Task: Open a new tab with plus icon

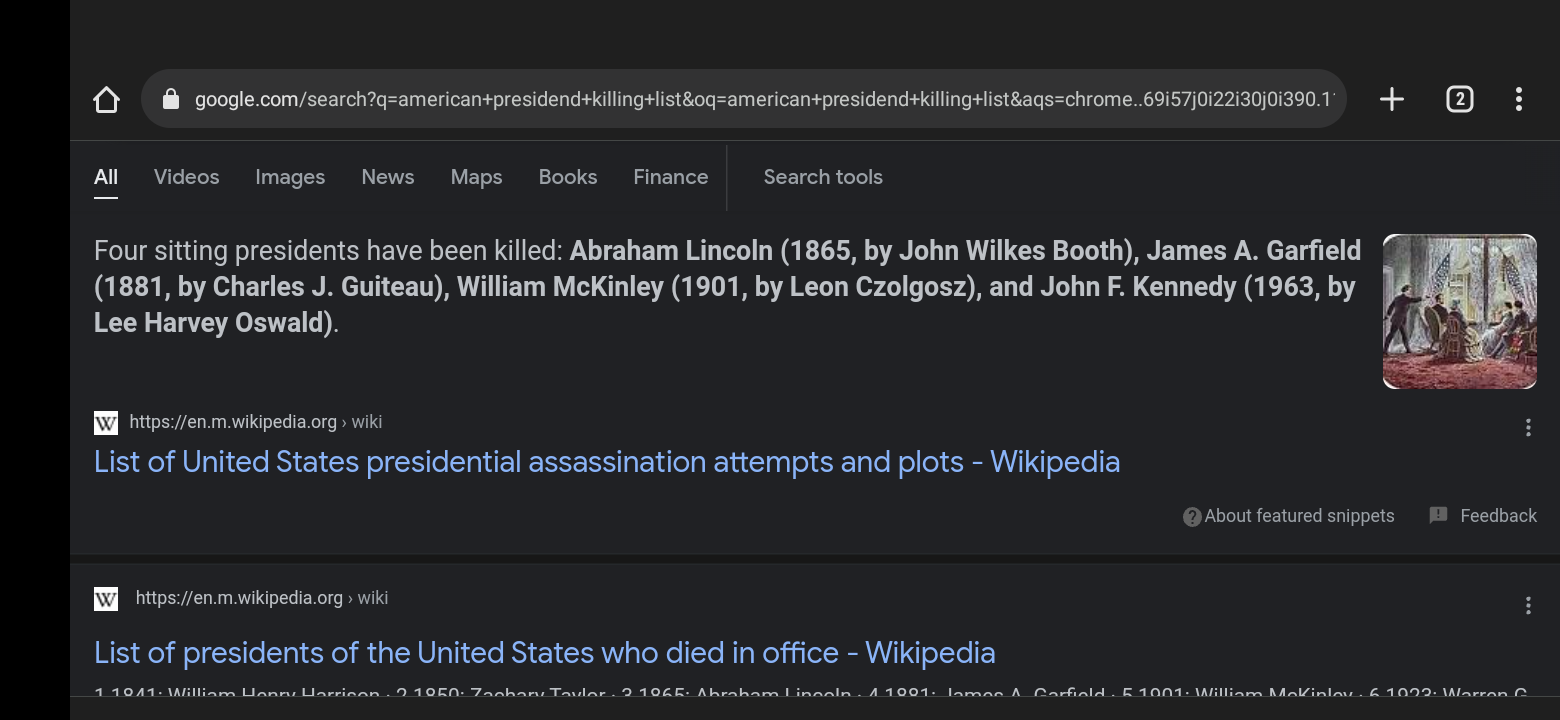Action: (1391, 99)
